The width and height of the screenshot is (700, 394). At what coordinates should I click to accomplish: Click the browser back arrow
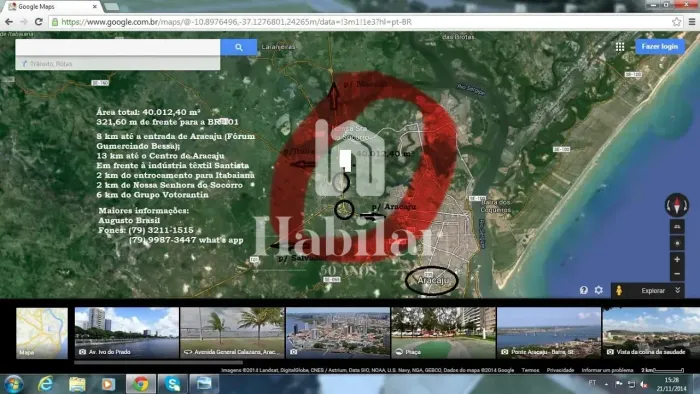[9, 22]
